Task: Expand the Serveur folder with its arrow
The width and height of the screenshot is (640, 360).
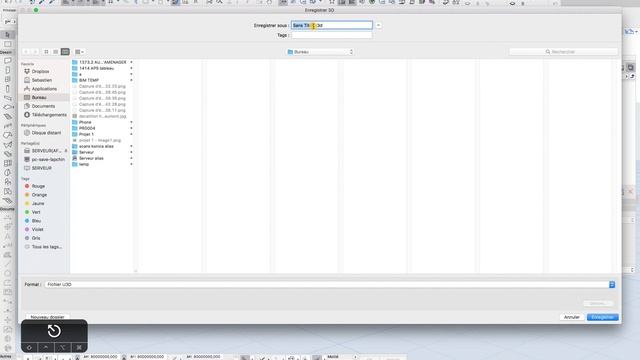Action: coord(131,152)
